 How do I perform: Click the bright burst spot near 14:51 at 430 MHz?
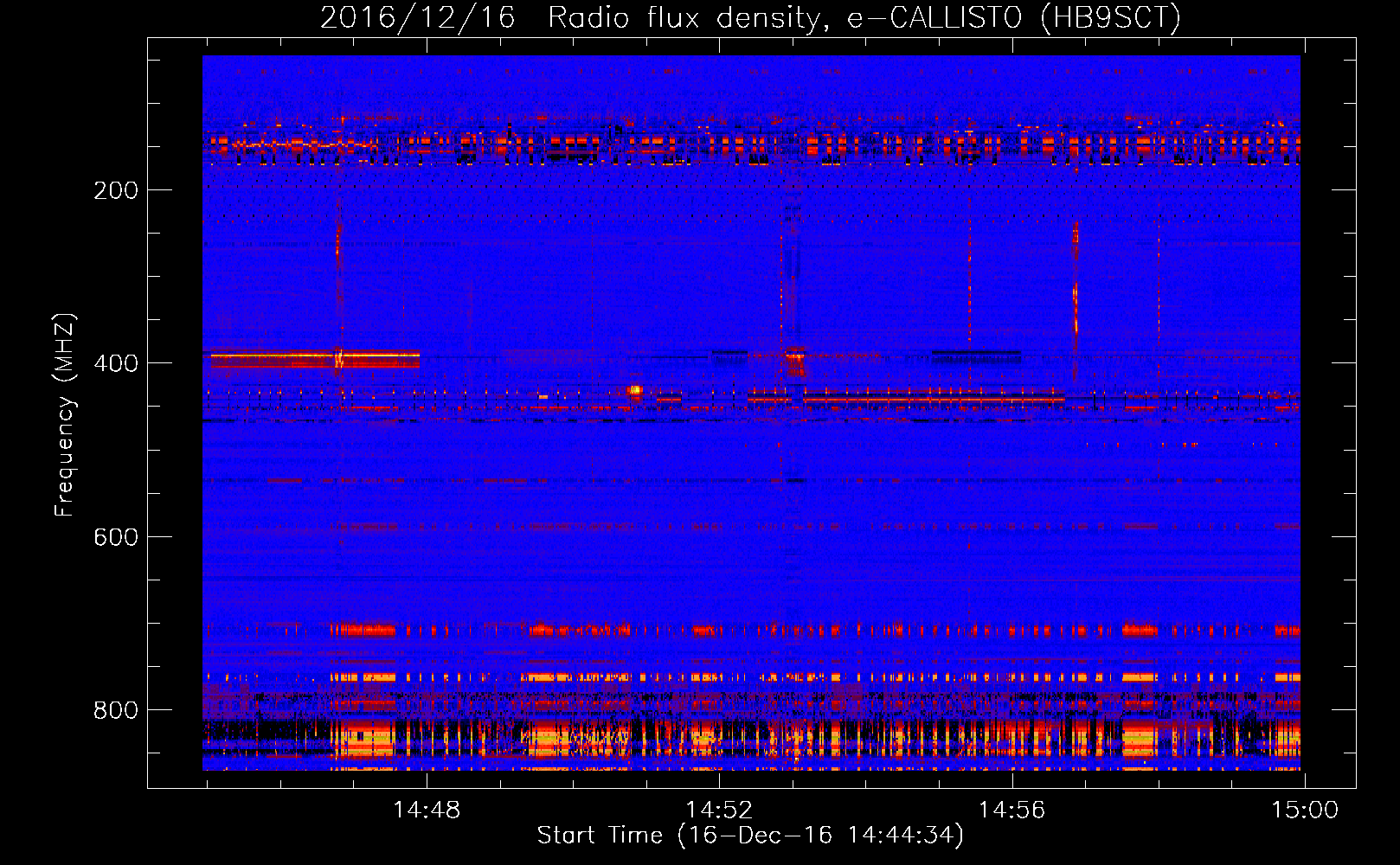(x=635, y=391)
